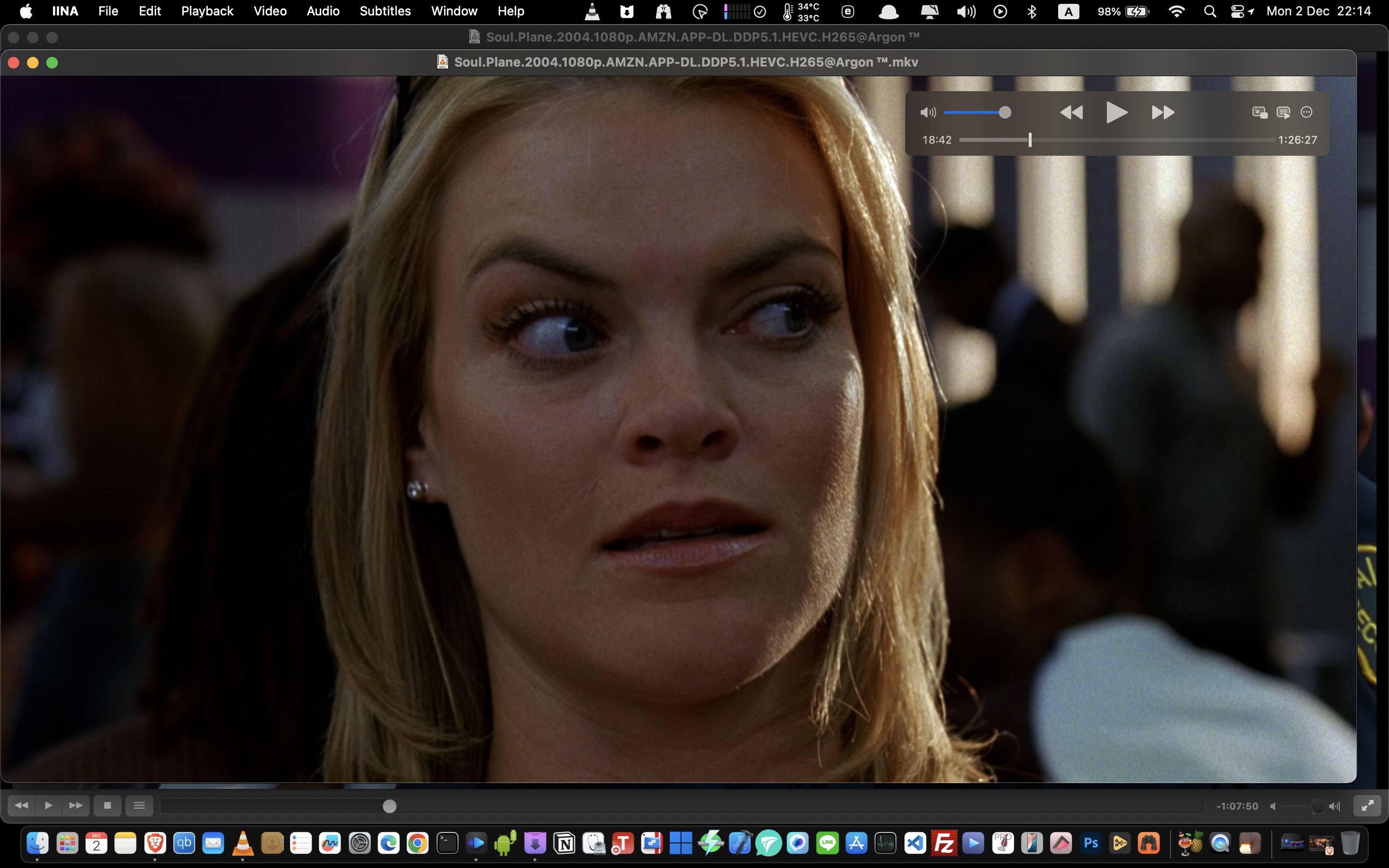The image size is (1389, 868).
Task: Open the Playback menu
Action: point(207,11)
